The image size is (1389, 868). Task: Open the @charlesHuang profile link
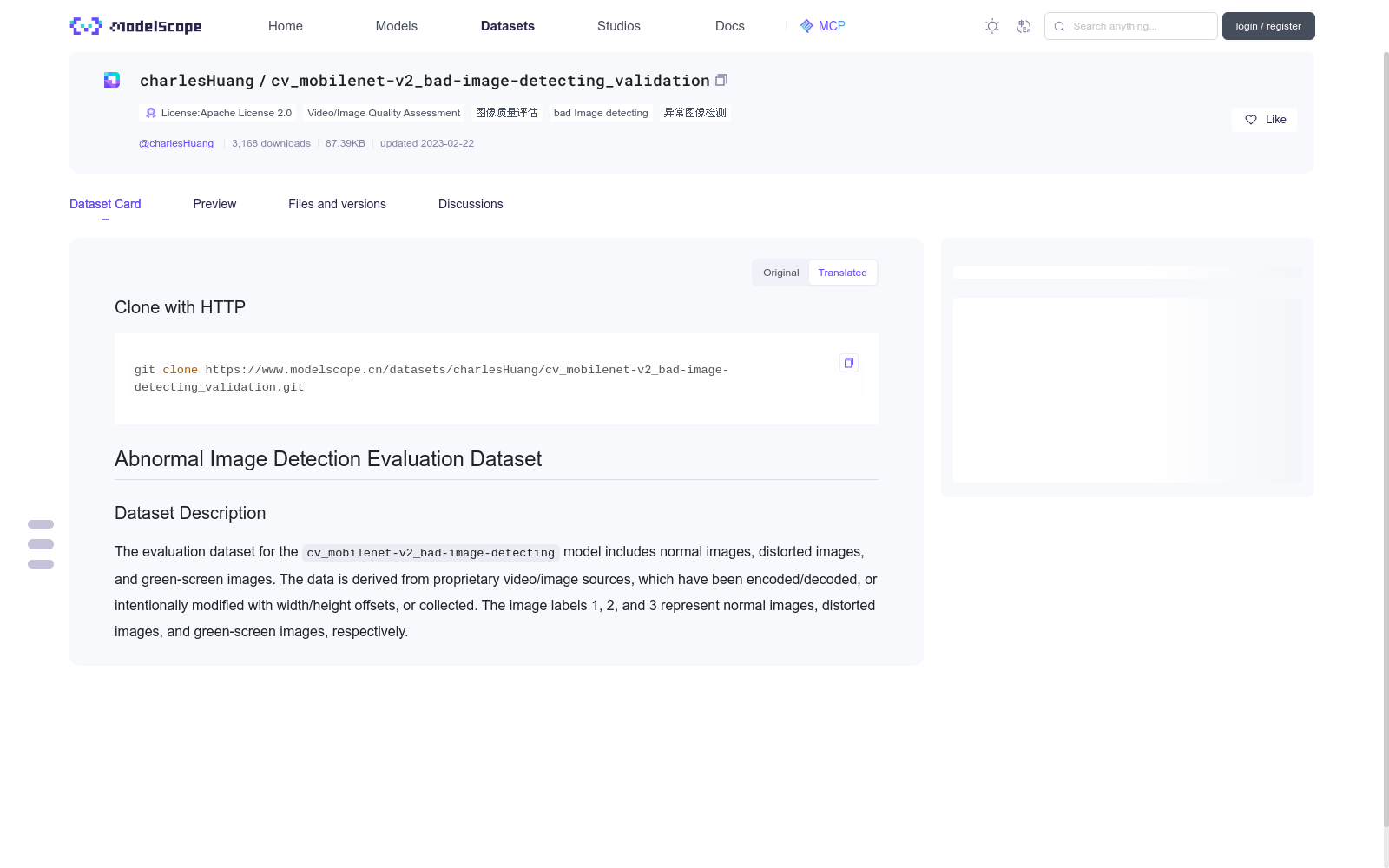(x=176, y=143)
